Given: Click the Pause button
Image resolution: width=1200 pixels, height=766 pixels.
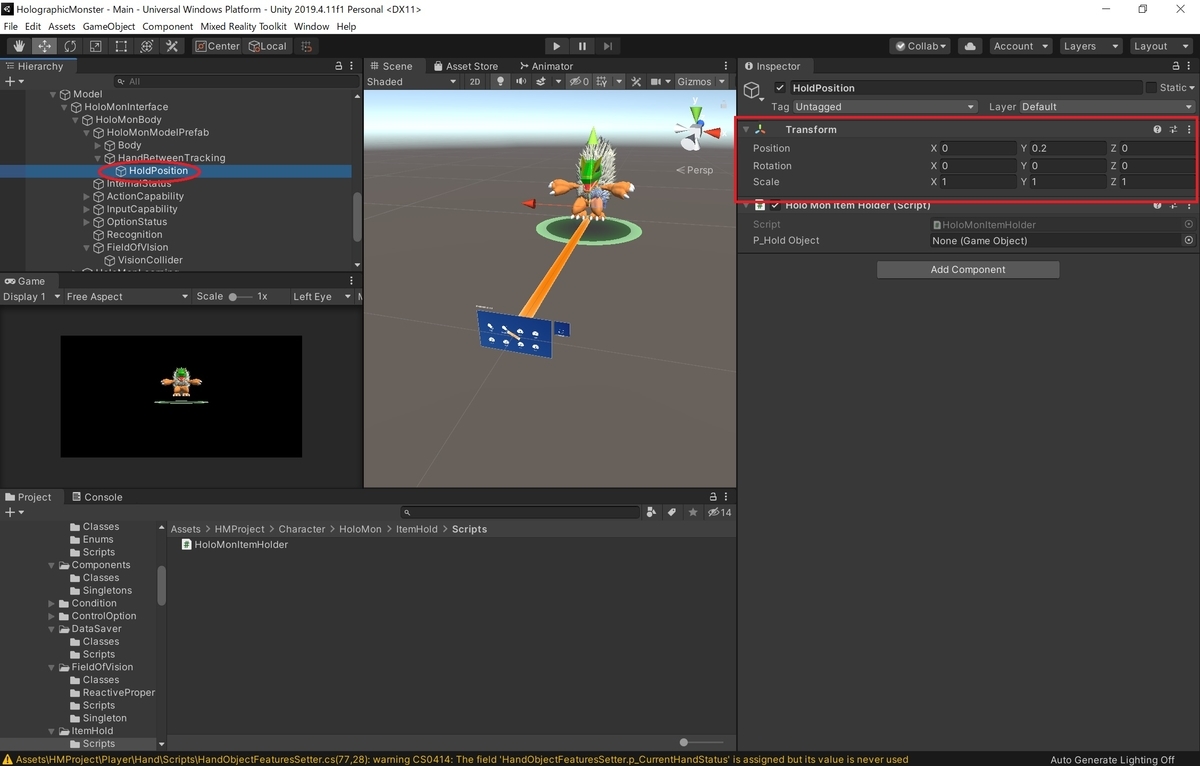Looking at the screenshot, I should point(582,46).
